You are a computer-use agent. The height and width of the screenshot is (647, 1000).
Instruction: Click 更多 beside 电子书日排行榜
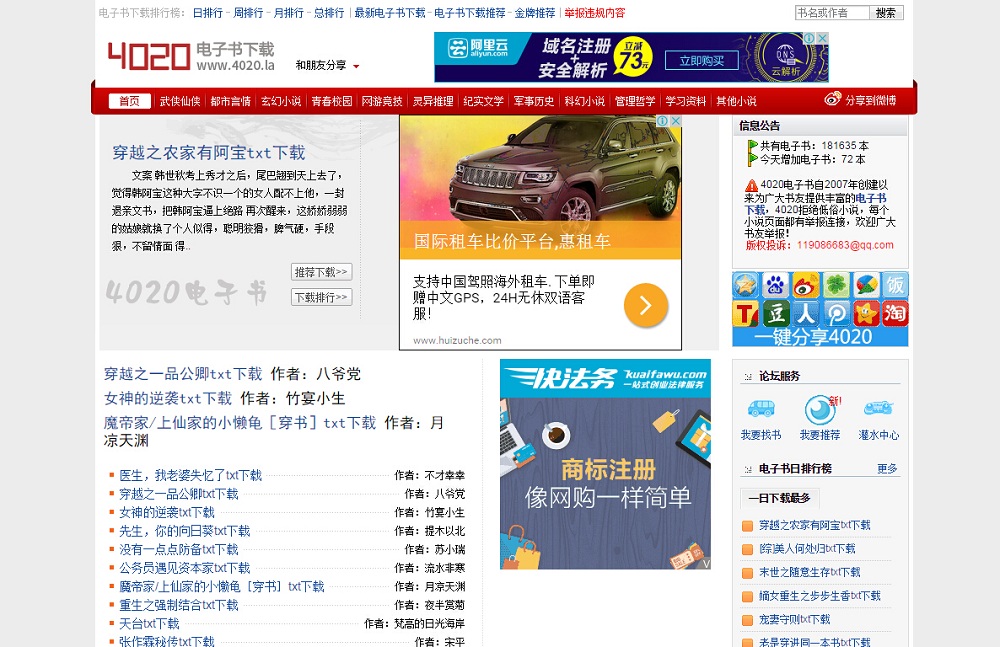click(887, 468)
